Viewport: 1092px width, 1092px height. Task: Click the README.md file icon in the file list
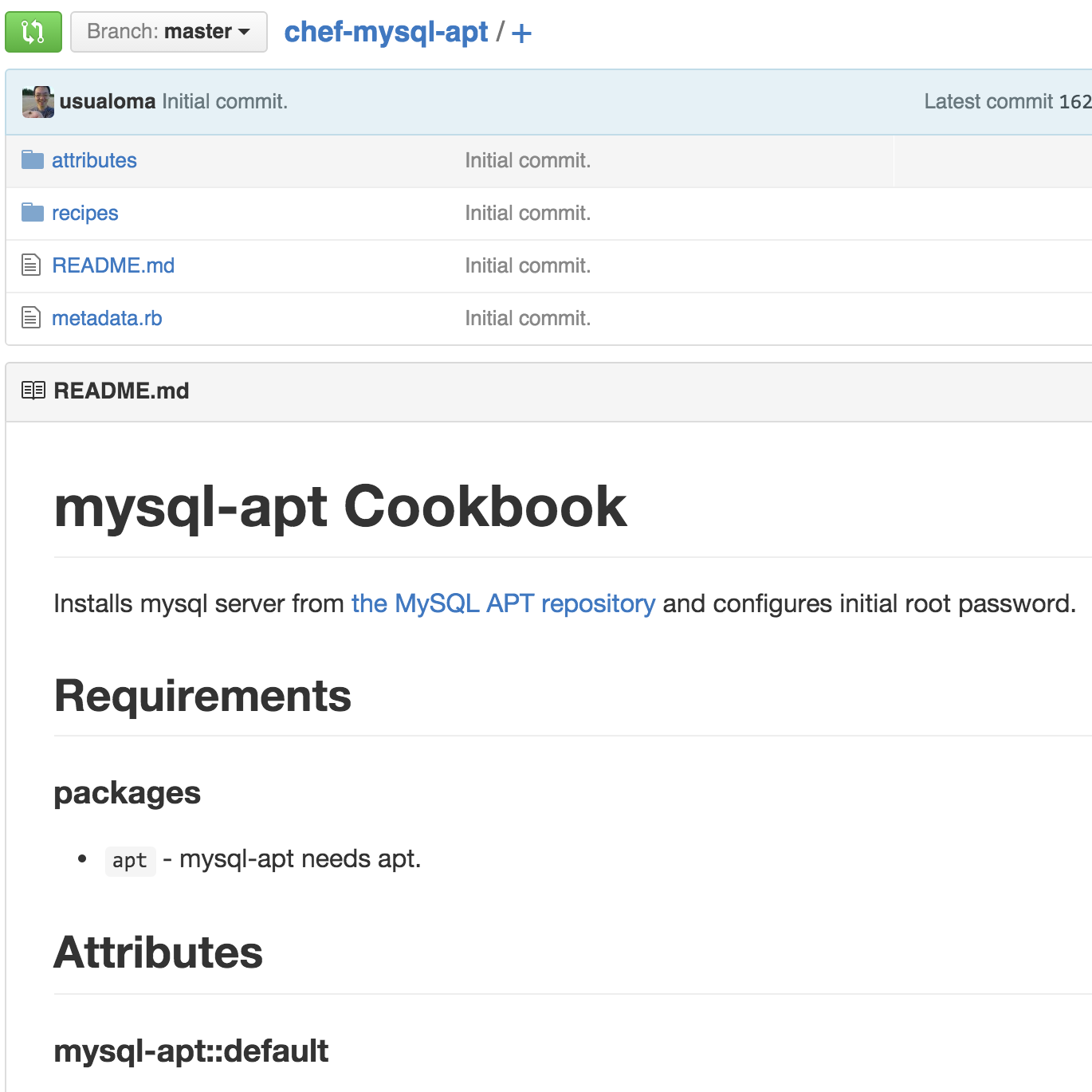(x=31, y=265)
